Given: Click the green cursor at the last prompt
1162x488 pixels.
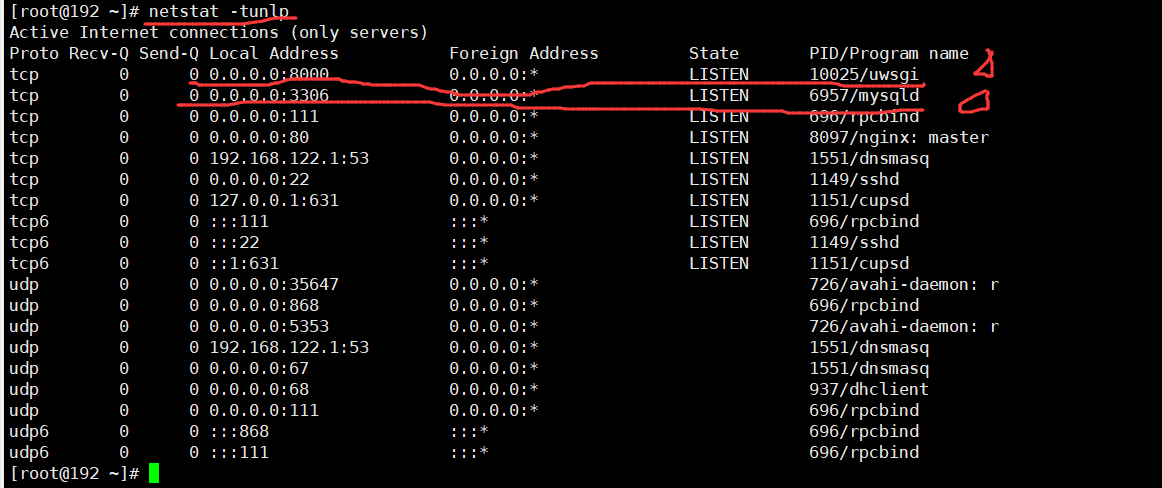Looking at the screenshot, I should pos(153,473).
